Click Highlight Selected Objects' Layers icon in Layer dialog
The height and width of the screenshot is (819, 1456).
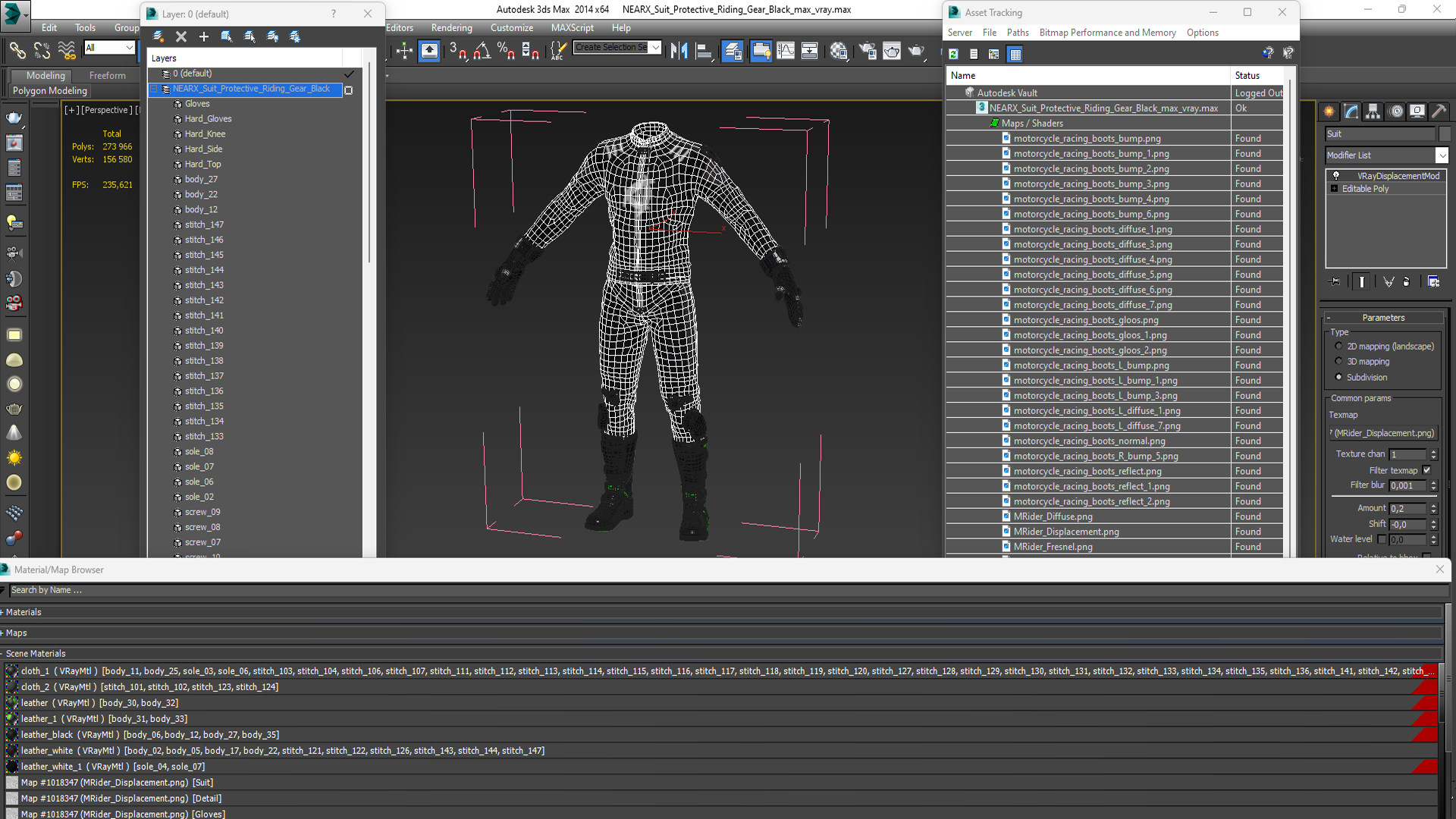249,36
